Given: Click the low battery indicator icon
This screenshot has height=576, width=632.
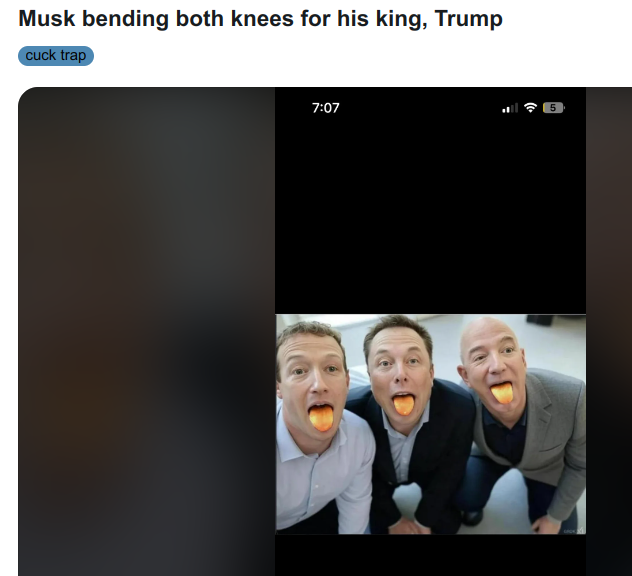Looking at the screenshot, I should point(553,108).
